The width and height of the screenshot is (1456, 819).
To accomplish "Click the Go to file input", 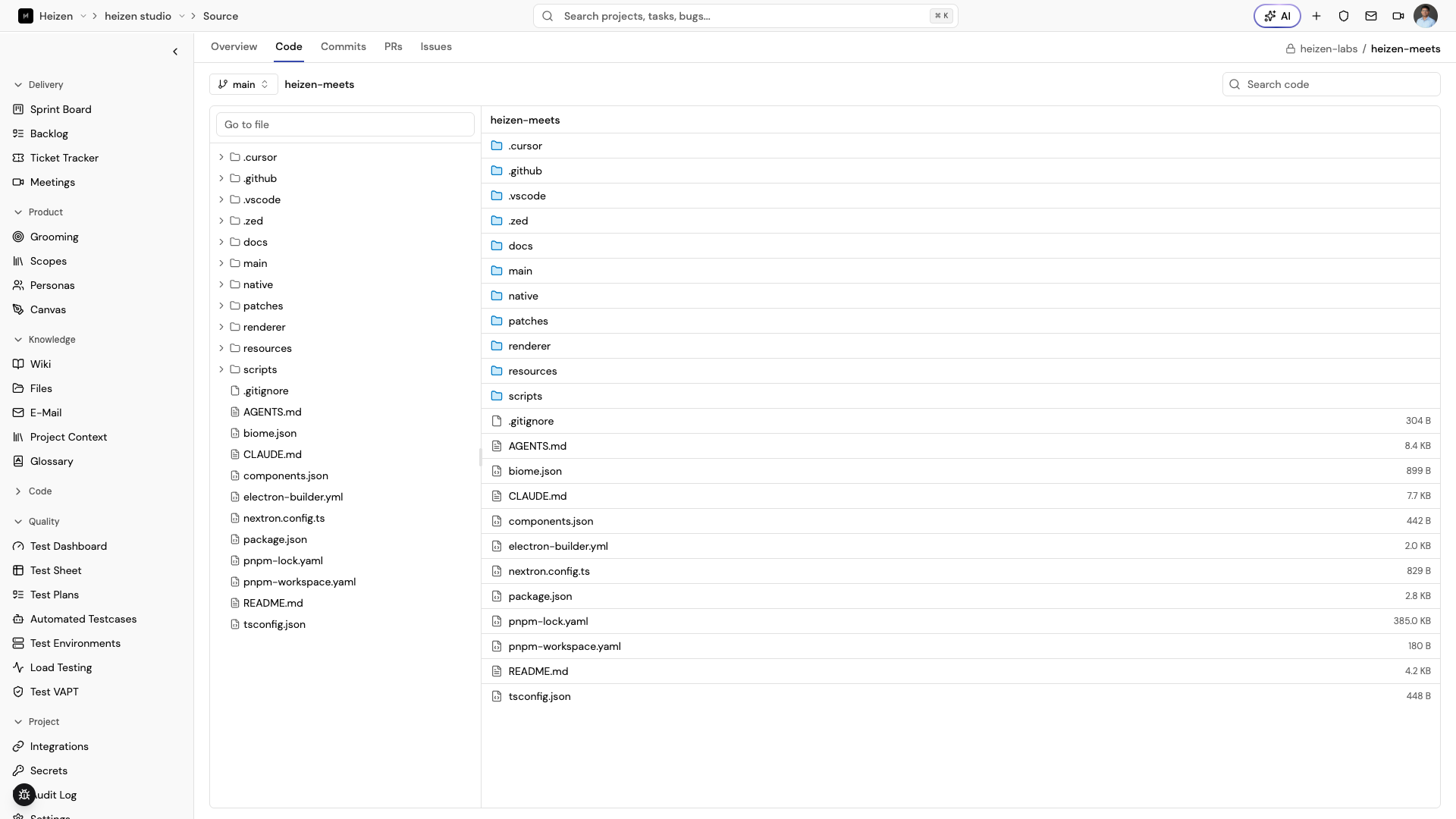I will [x=345, y=124].
